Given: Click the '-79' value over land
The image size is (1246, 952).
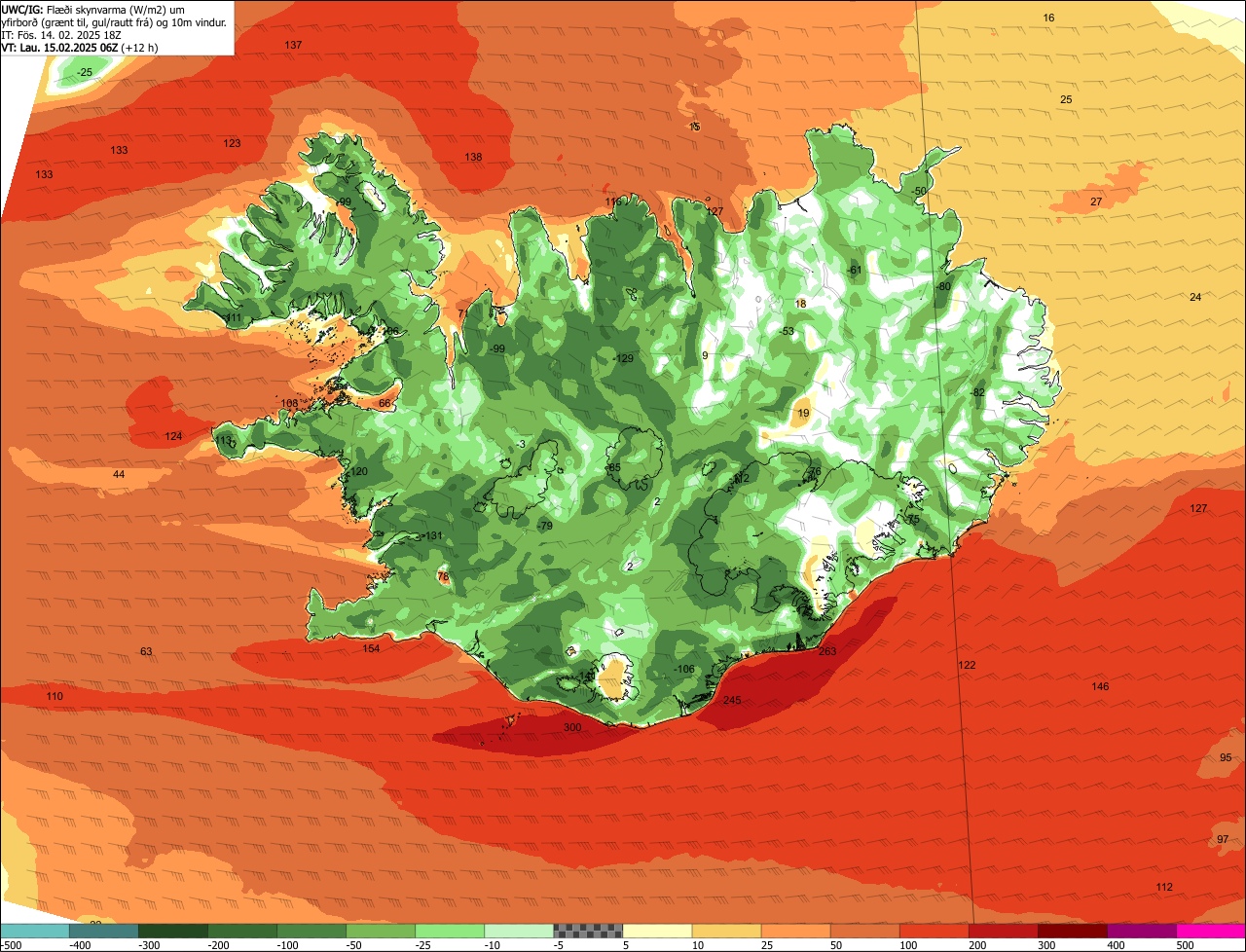Looking at the screenshot, I should coord(545,526).
